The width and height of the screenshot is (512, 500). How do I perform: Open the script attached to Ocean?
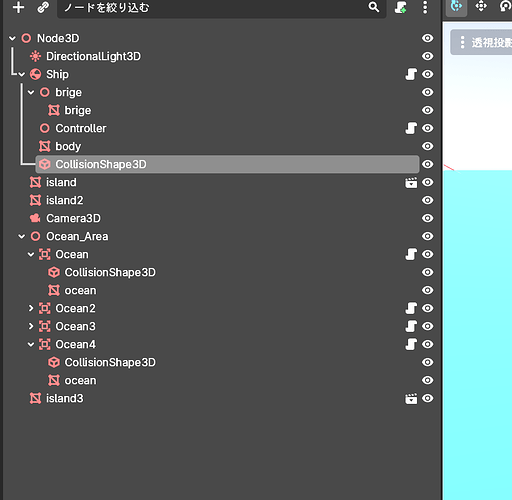click(411, 254)
